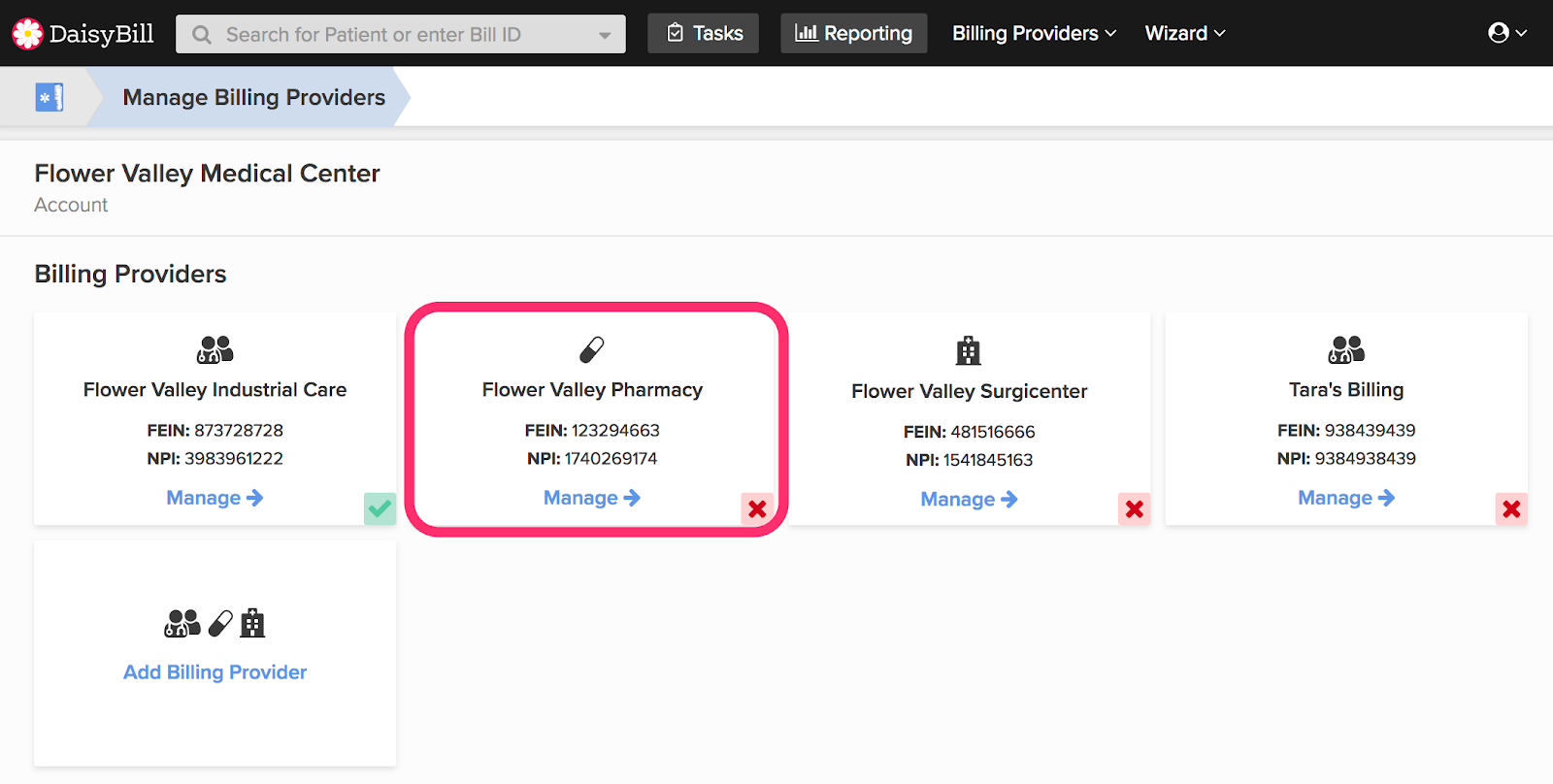Open the search field dropdown arrow
The height and width of the screenshot is (784, 1553).
coord(605,35)
